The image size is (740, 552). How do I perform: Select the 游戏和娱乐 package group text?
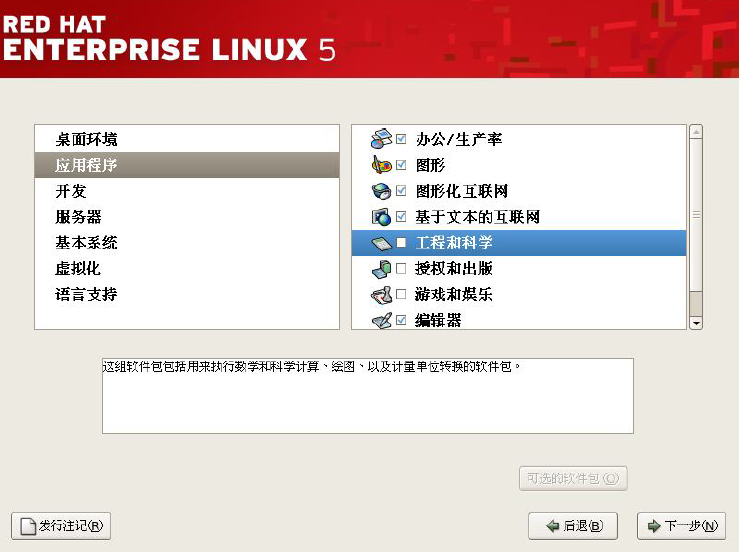[x=454, y=294]
